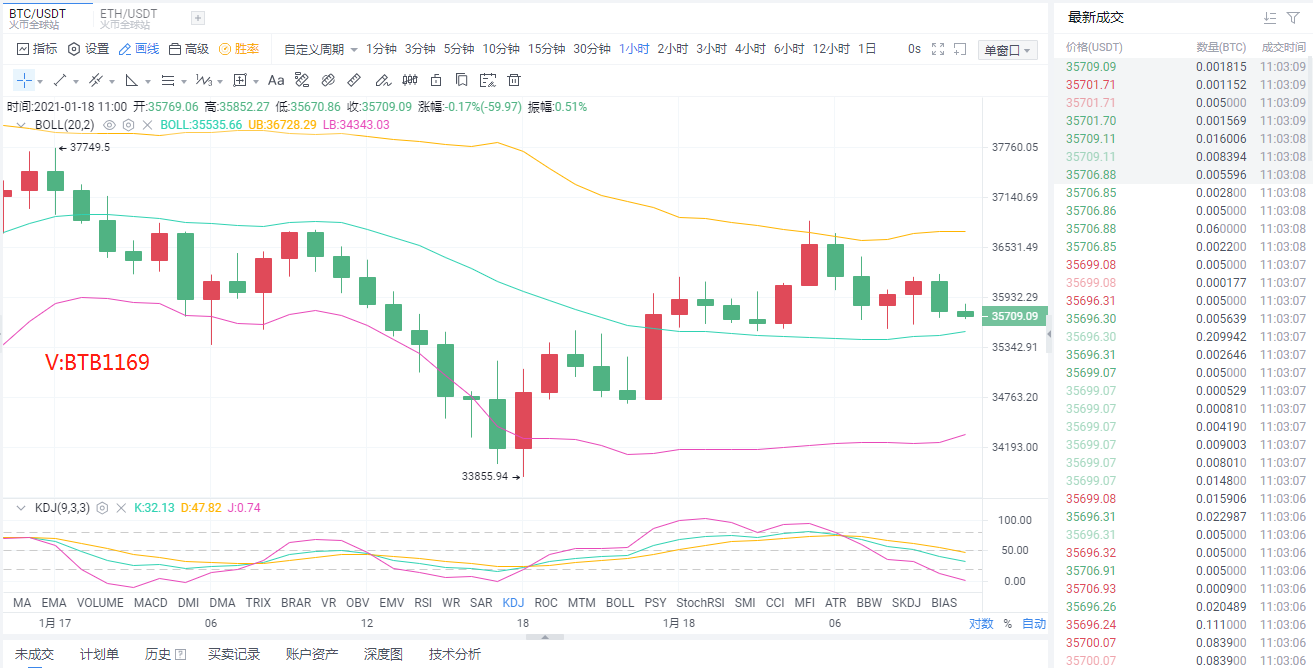Switch chart to 对数 logarithmic scale

click(x=982, y=622)
